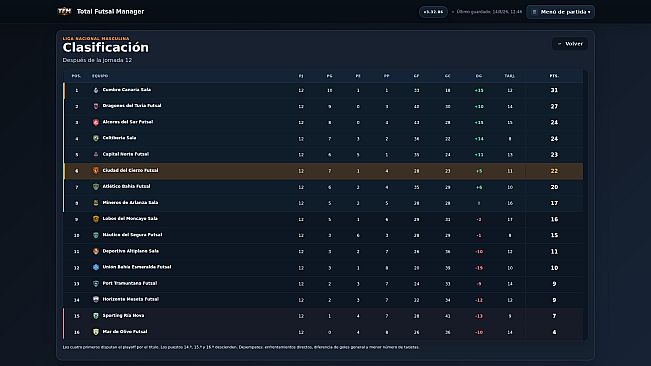Select the Lobos del Moncayo Sala name
651x366 pixels.
(130, 219)
